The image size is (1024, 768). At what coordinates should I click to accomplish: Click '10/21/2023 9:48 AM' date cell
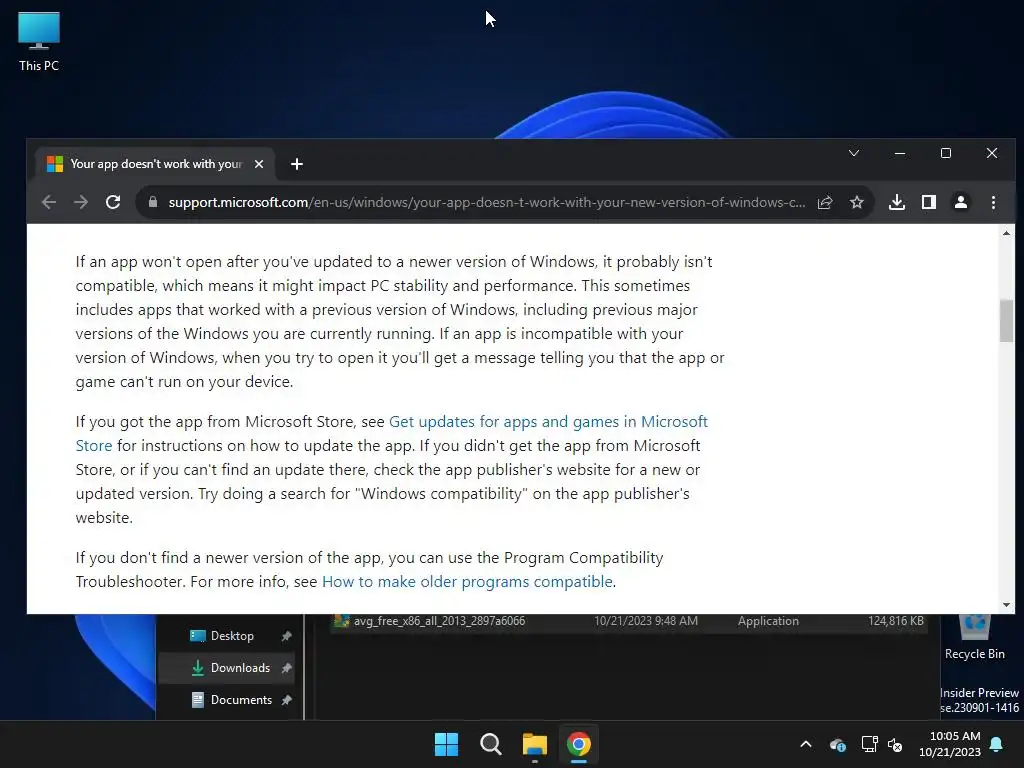point(645,621)
